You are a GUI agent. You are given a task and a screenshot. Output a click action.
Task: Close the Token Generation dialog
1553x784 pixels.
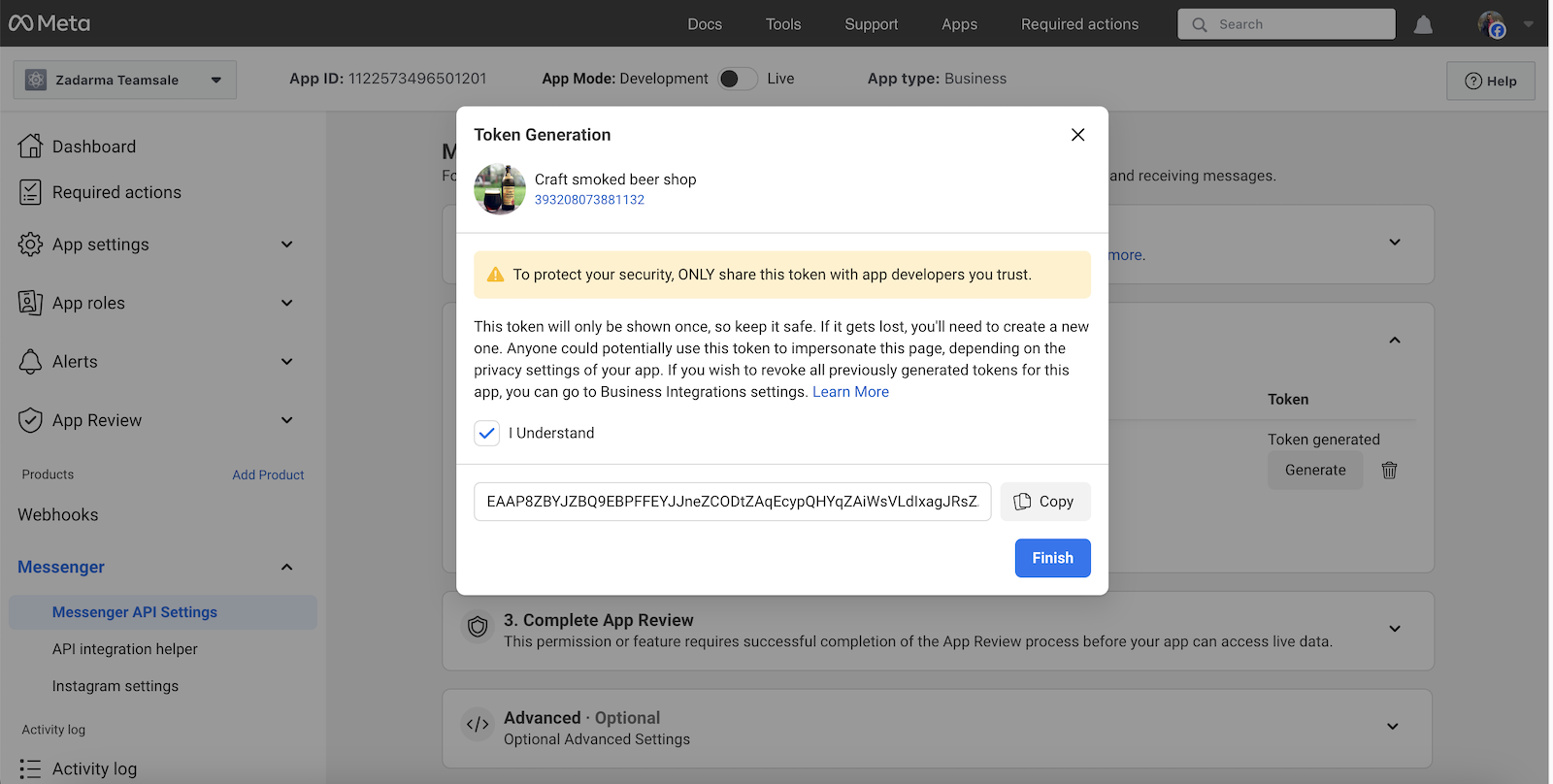coord(1077,135)
